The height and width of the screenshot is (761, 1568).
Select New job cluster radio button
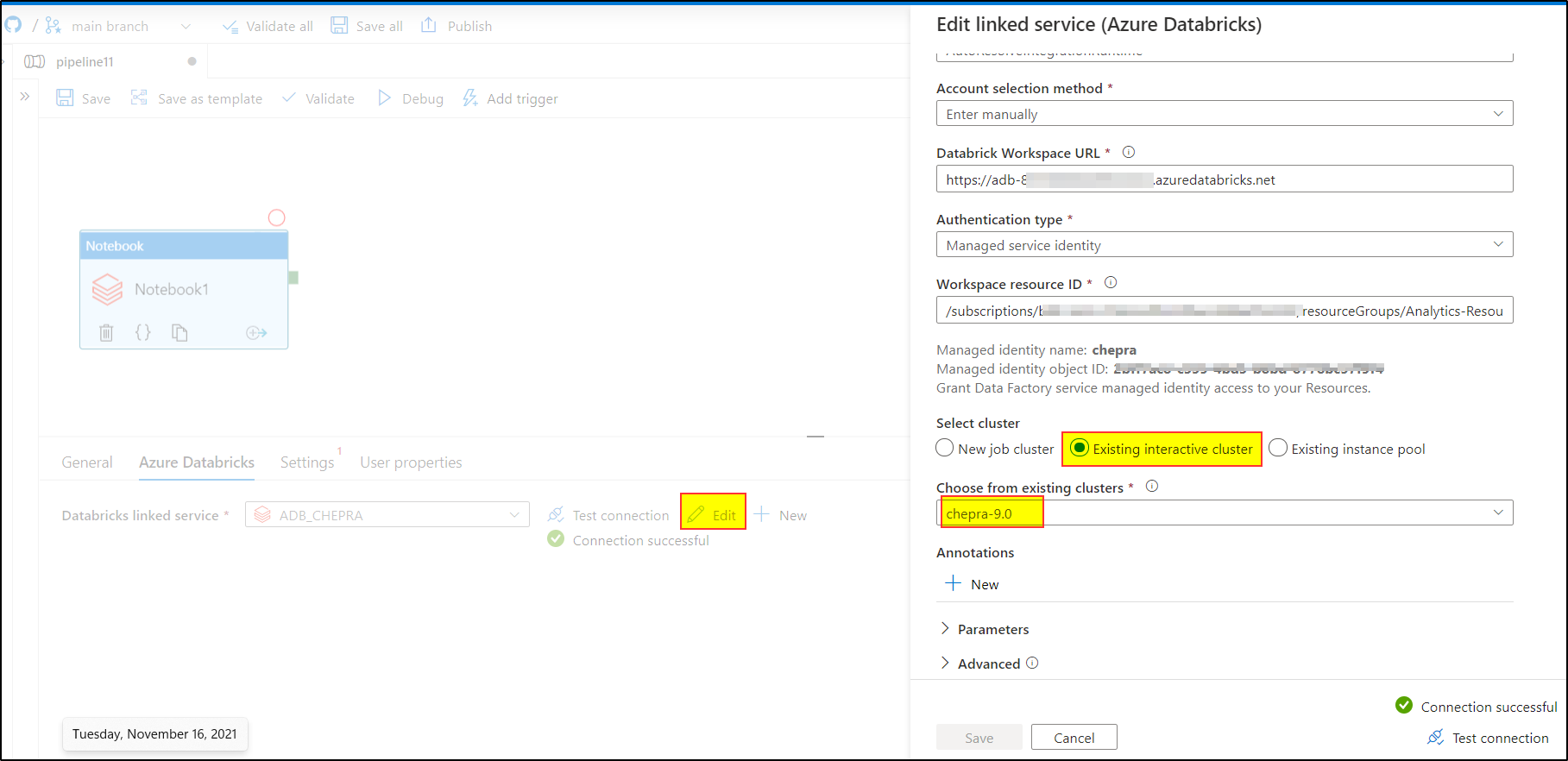pyautogui.click(x=945, y=449)
